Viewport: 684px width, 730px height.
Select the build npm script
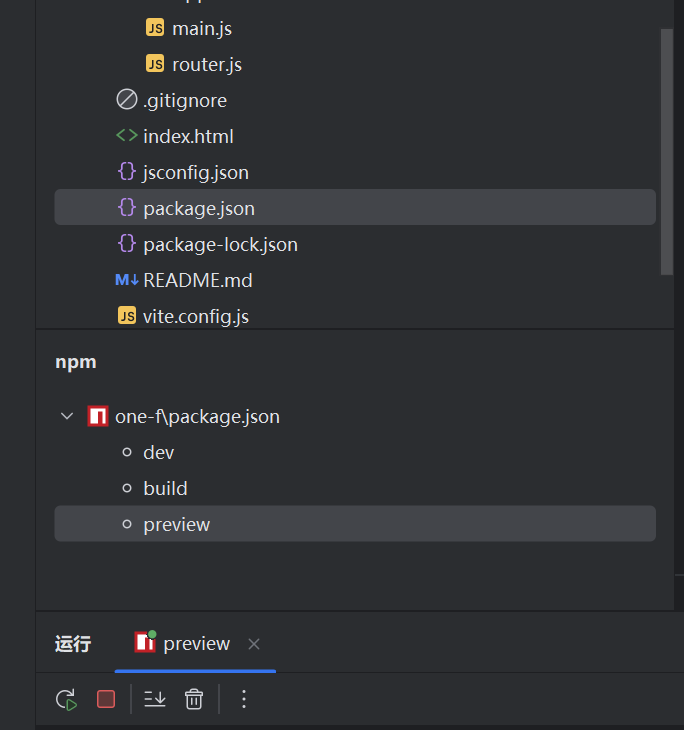click(165, 489)
